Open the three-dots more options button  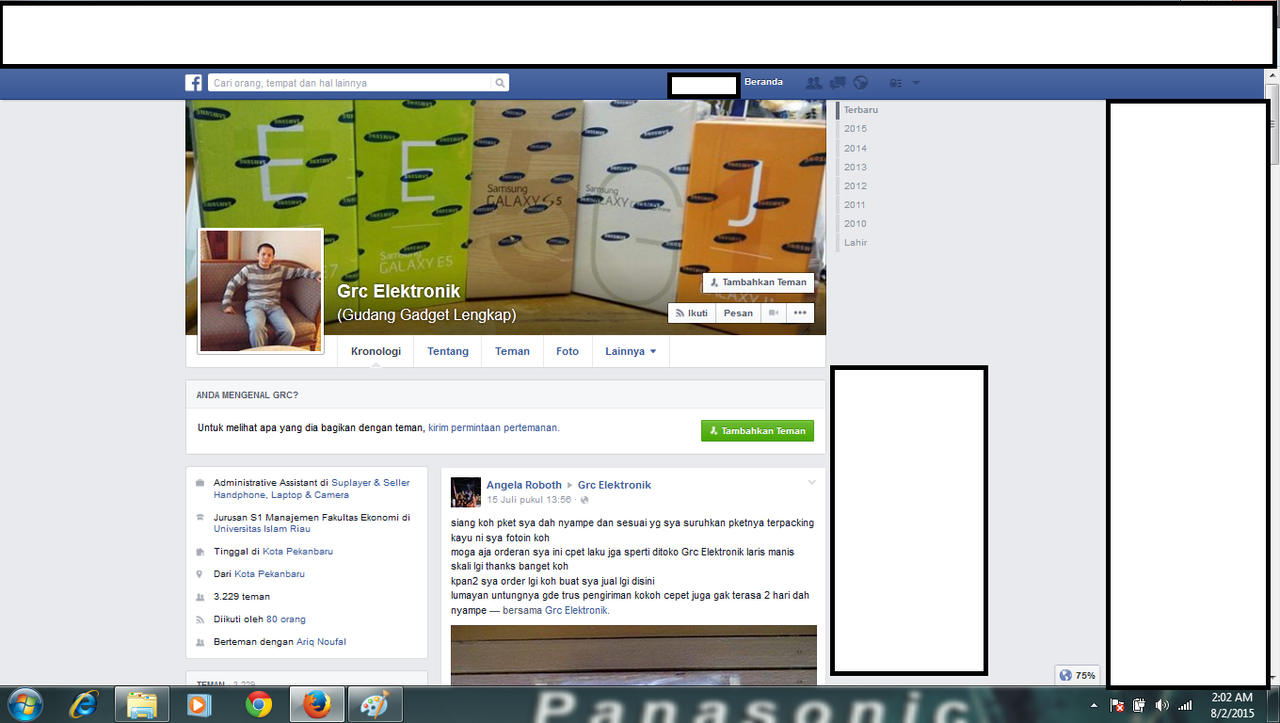(800, 313)
